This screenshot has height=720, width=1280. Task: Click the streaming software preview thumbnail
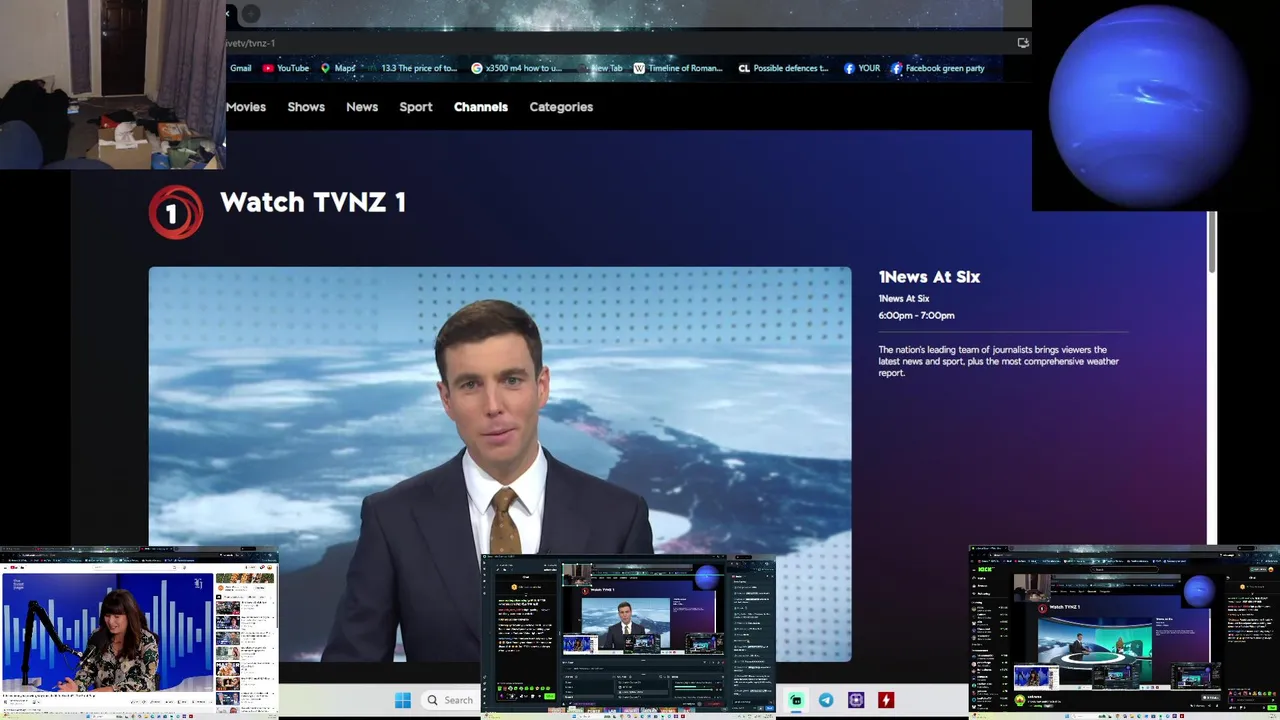tap(628, 636)
